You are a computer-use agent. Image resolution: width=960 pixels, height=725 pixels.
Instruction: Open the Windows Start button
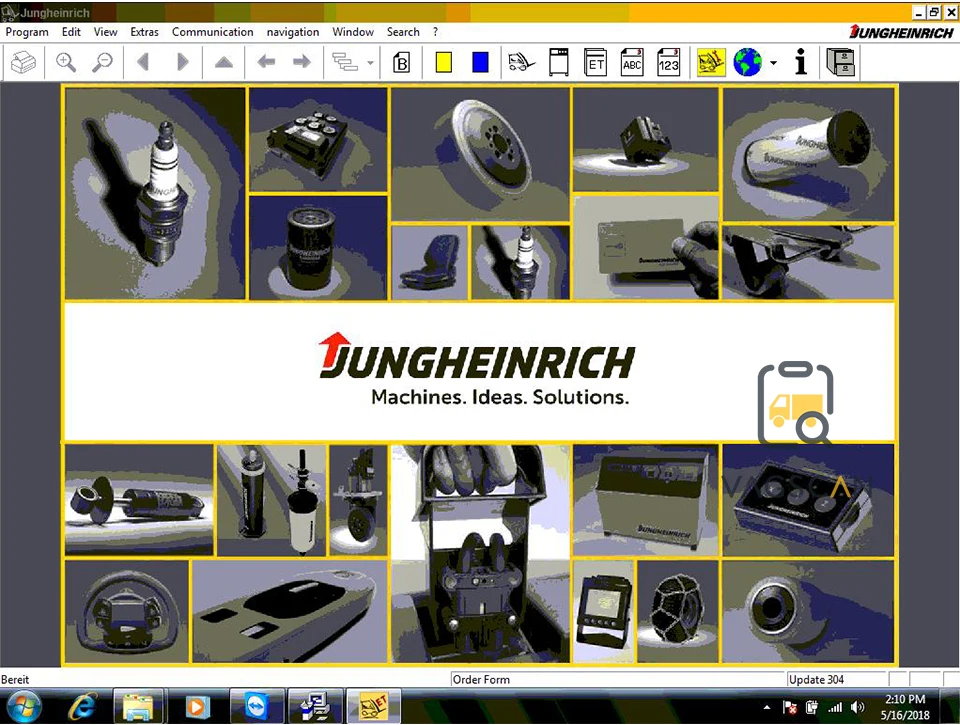[23, 707]
